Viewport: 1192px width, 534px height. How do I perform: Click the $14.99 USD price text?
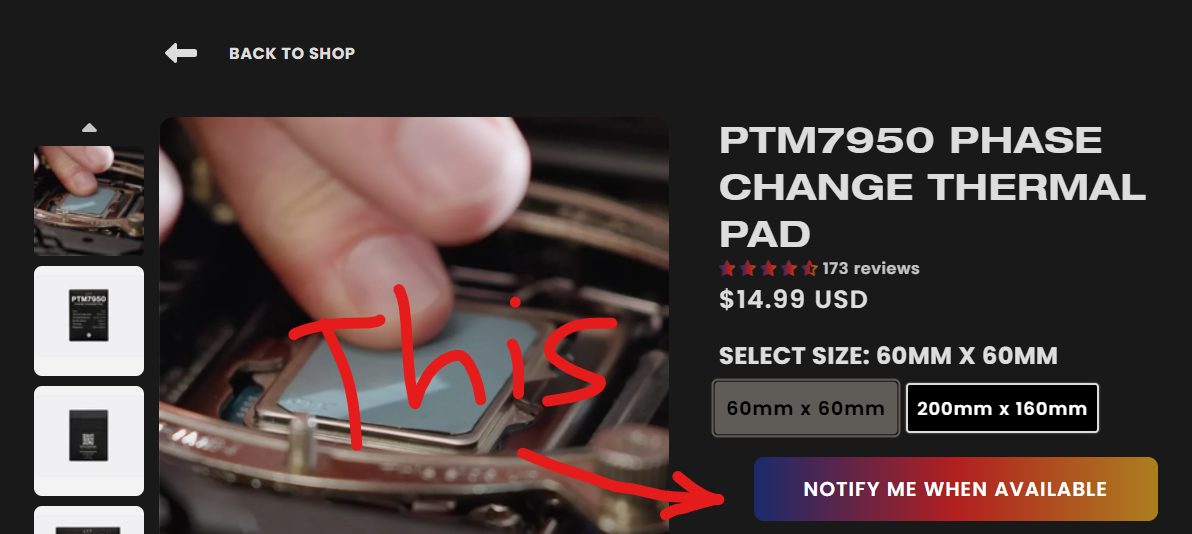click(x=794, y=300)
